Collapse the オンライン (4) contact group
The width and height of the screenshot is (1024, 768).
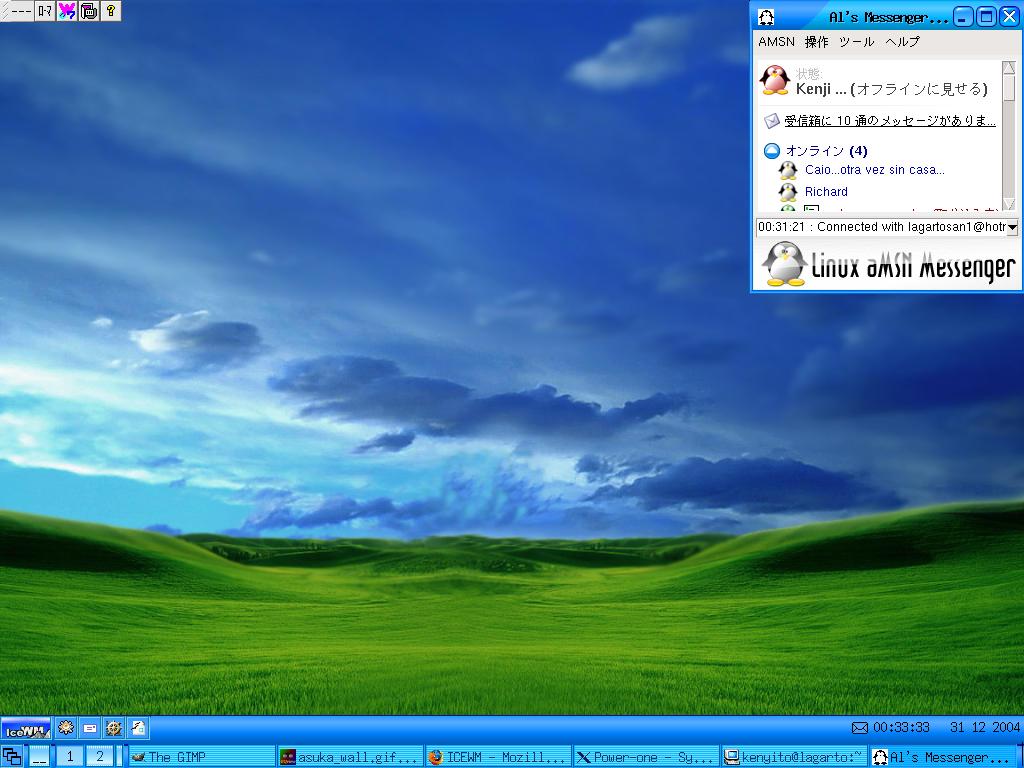pos(772,151)
